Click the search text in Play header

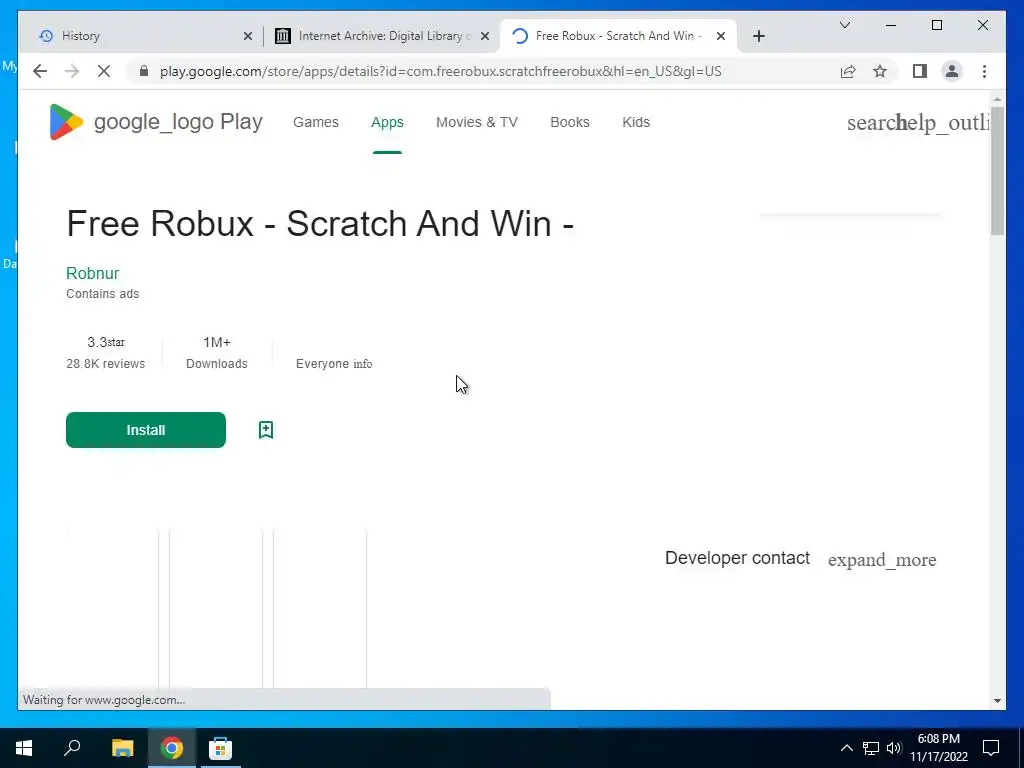point(872,122)
